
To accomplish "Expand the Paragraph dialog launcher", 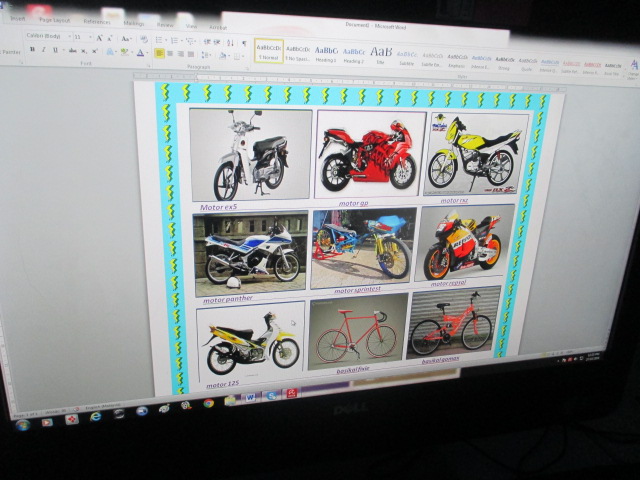I will click(x=247, y=69).
